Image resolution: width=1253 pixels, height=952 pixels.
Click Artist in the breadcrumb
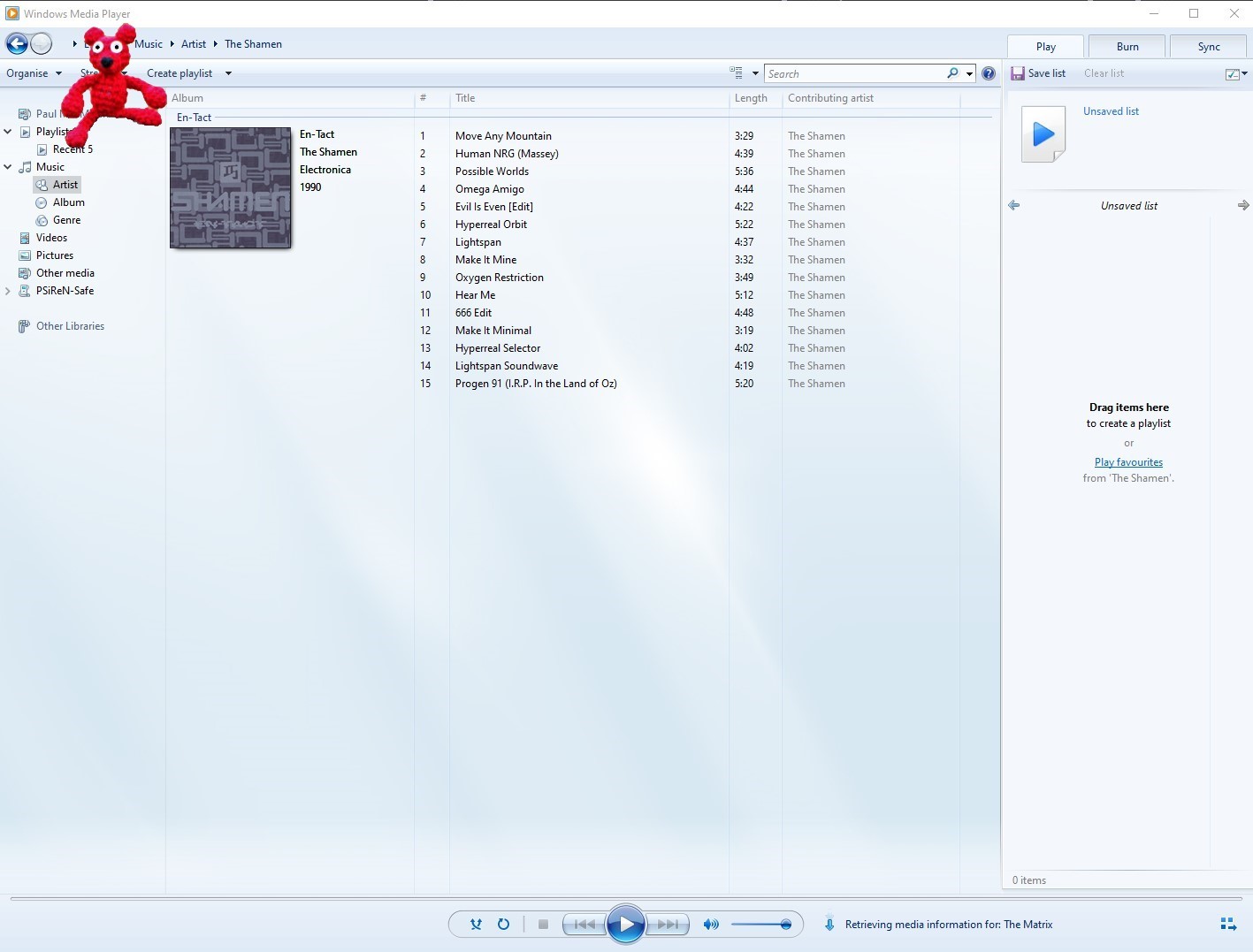[194, 43]
